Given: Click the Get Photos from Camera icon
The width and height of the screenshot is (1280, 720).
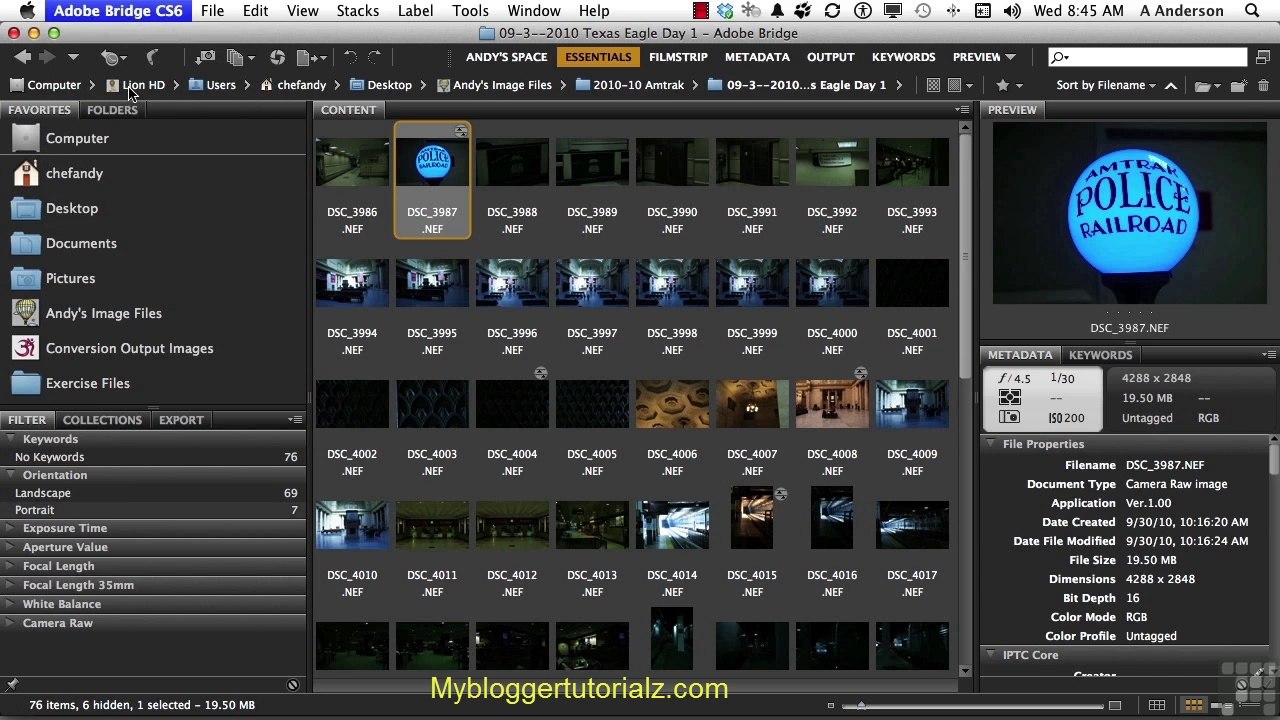Looking at the screenshot, I should click(x=205, y=57).
